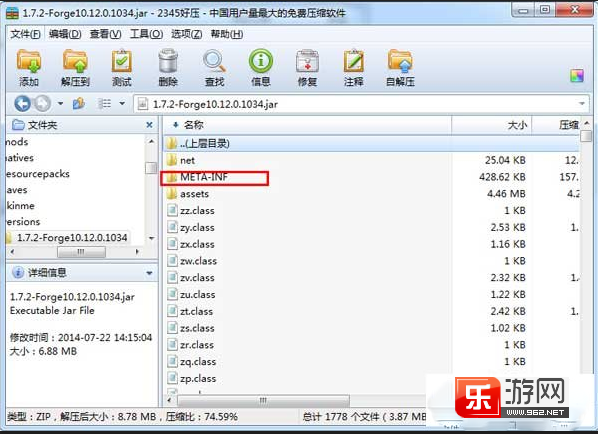Expand the address path dropdown
The width and height of the screenshot is (598, 434).
tap(582, 104)
